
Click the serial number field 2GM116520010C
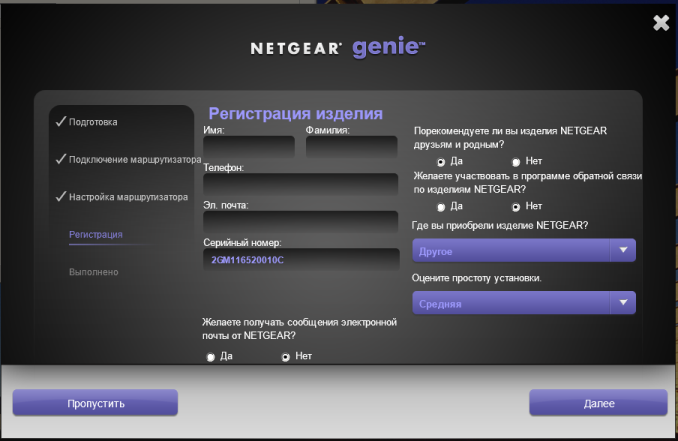pyautogui.click(x=301, y=259)
